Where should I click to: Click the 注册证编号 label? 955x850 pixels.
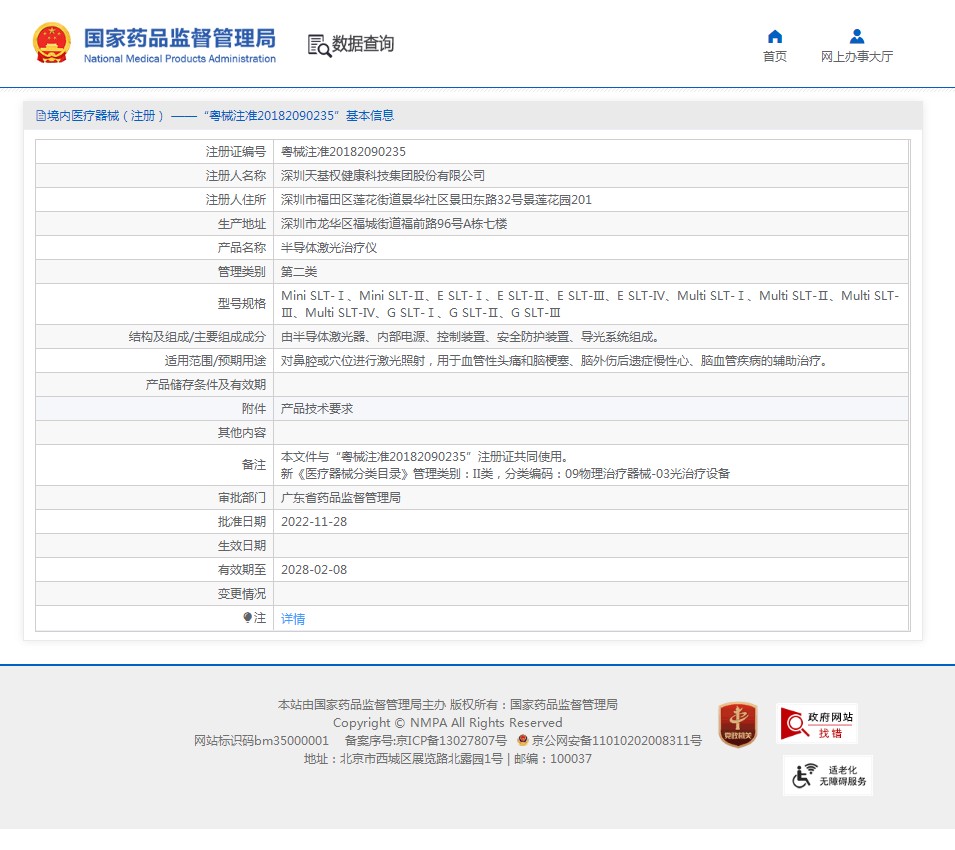coord(236,152)
